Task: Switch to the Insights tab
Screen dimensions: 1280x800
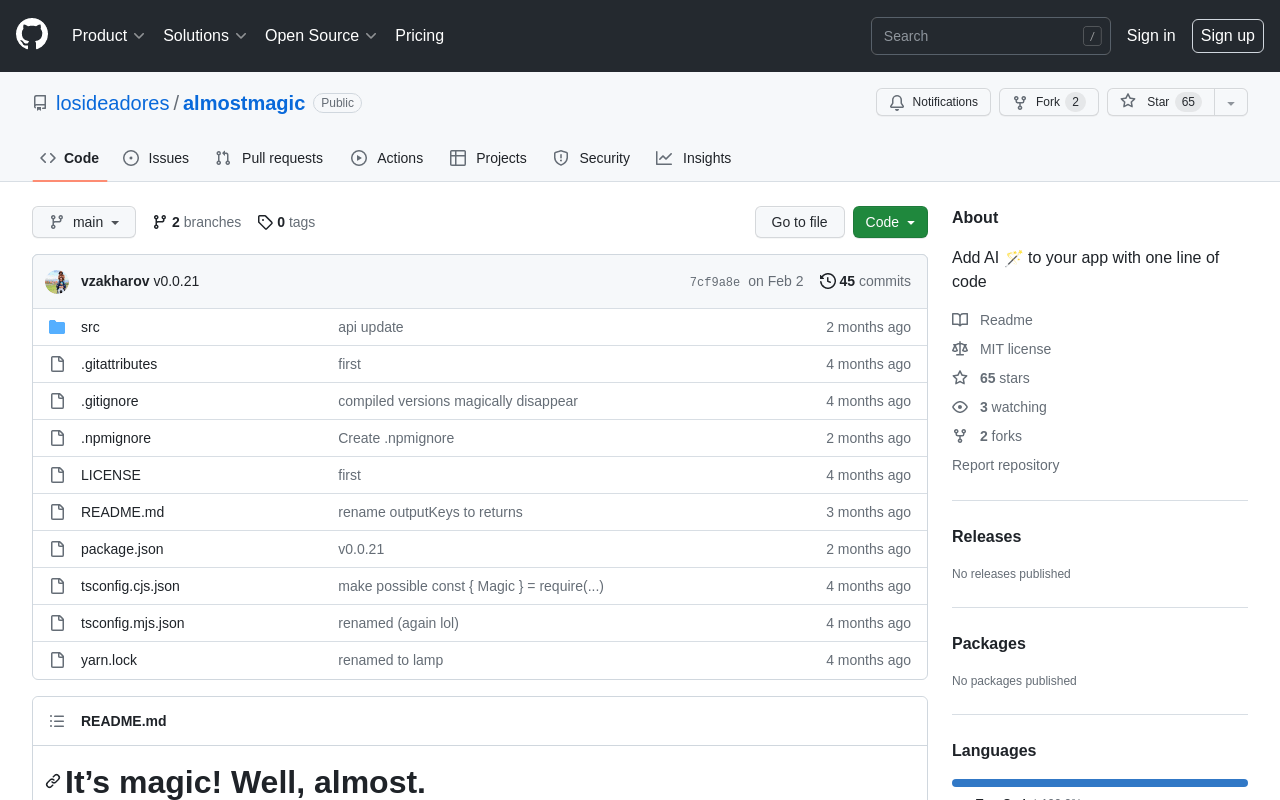Action: point(693,158)
